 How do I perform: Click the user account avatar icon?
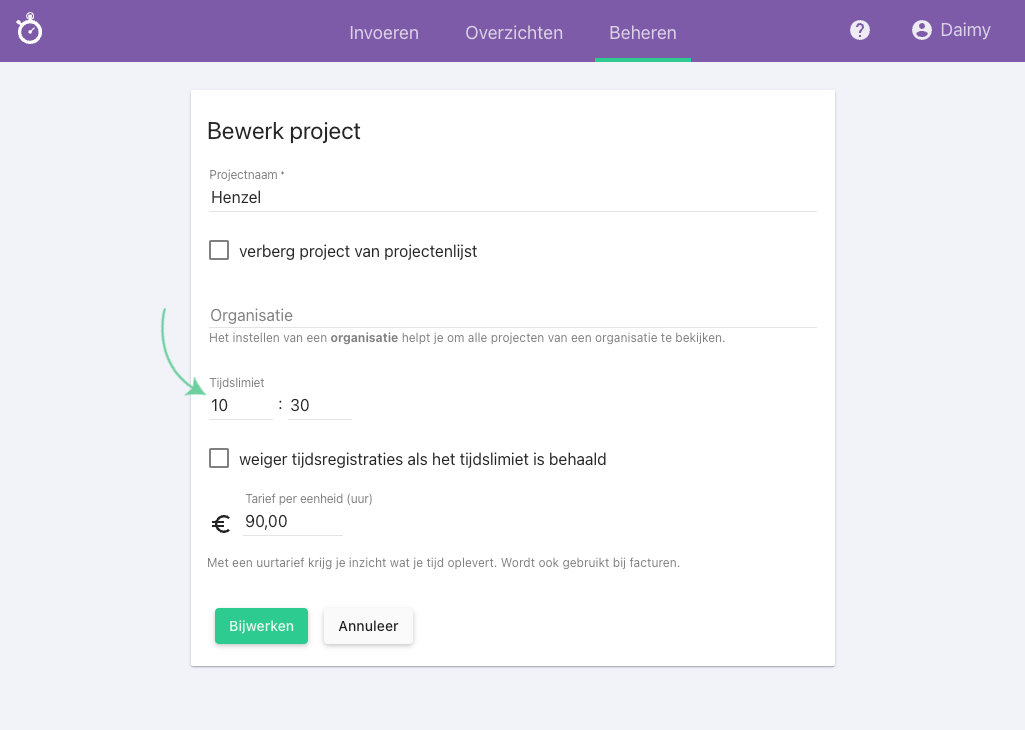pyautogui.click(x=922, y=30)
